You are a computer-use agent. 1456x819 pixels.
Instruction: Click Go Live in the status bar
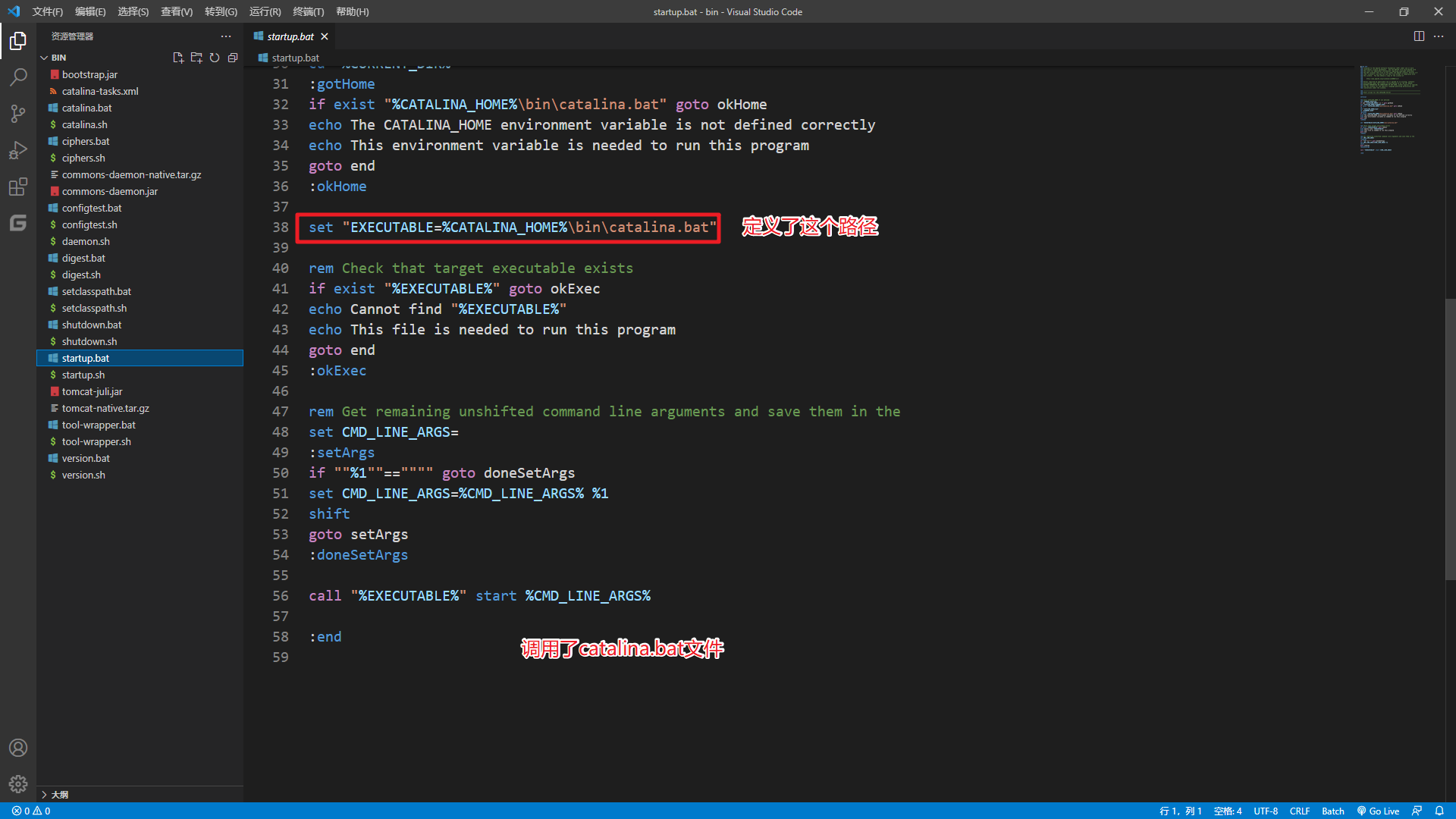1378,811
